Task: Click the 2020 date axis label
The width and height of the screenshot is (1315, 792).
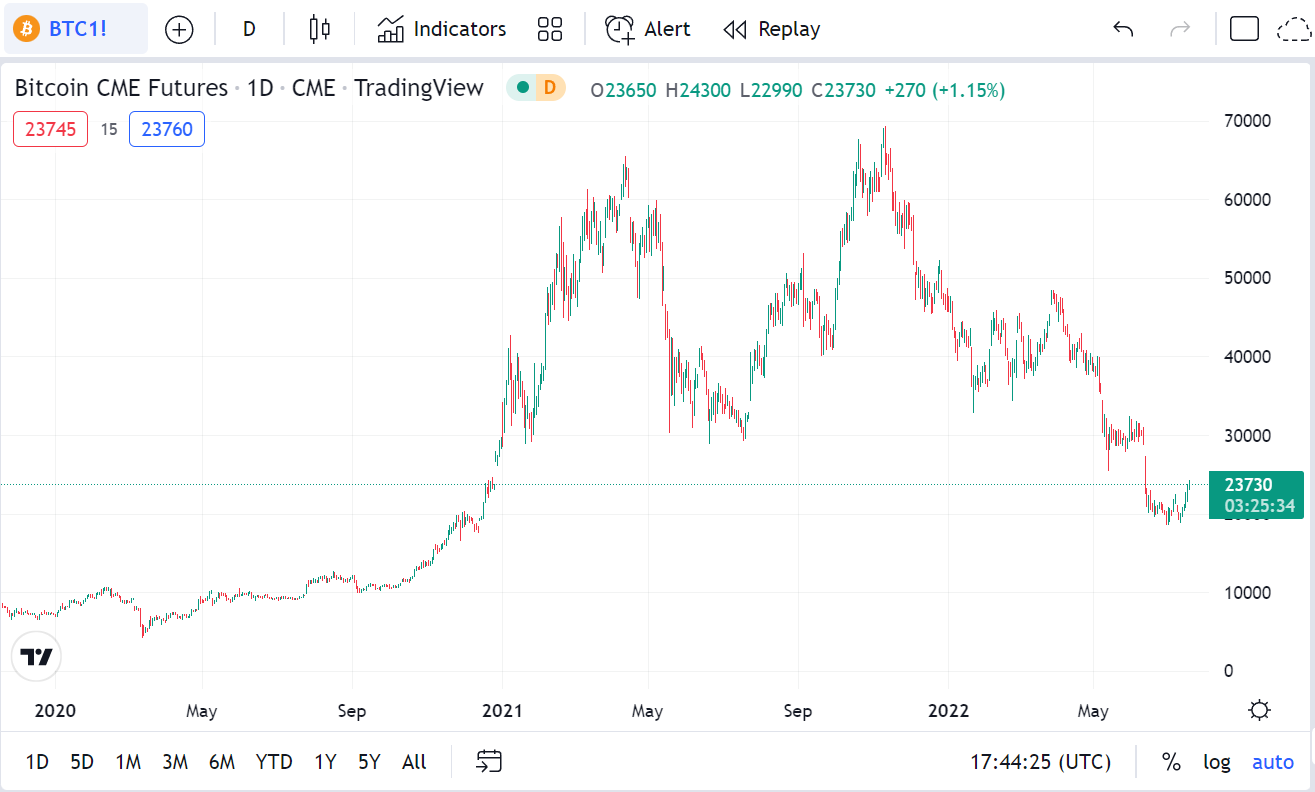Action: click(x=55, y=711)
